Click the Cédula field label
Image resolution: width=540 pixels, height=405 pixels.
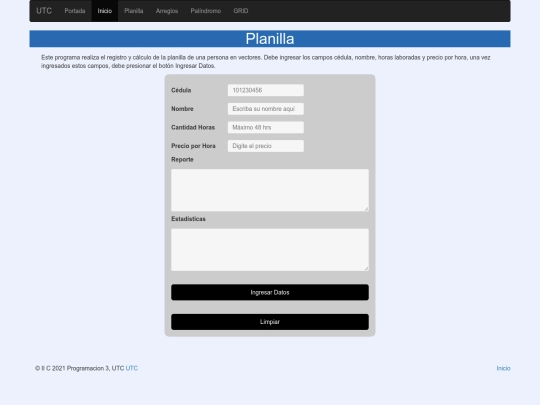pyautogui.click(x=181, y=90)
